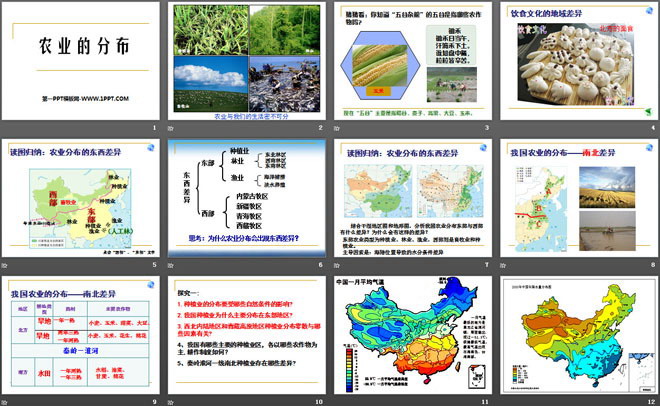The image size is (660, 406).
Task: Select slide 4 titled 饮食文化的地域差异
Action: pyautogui.click(x=579, y=61)
